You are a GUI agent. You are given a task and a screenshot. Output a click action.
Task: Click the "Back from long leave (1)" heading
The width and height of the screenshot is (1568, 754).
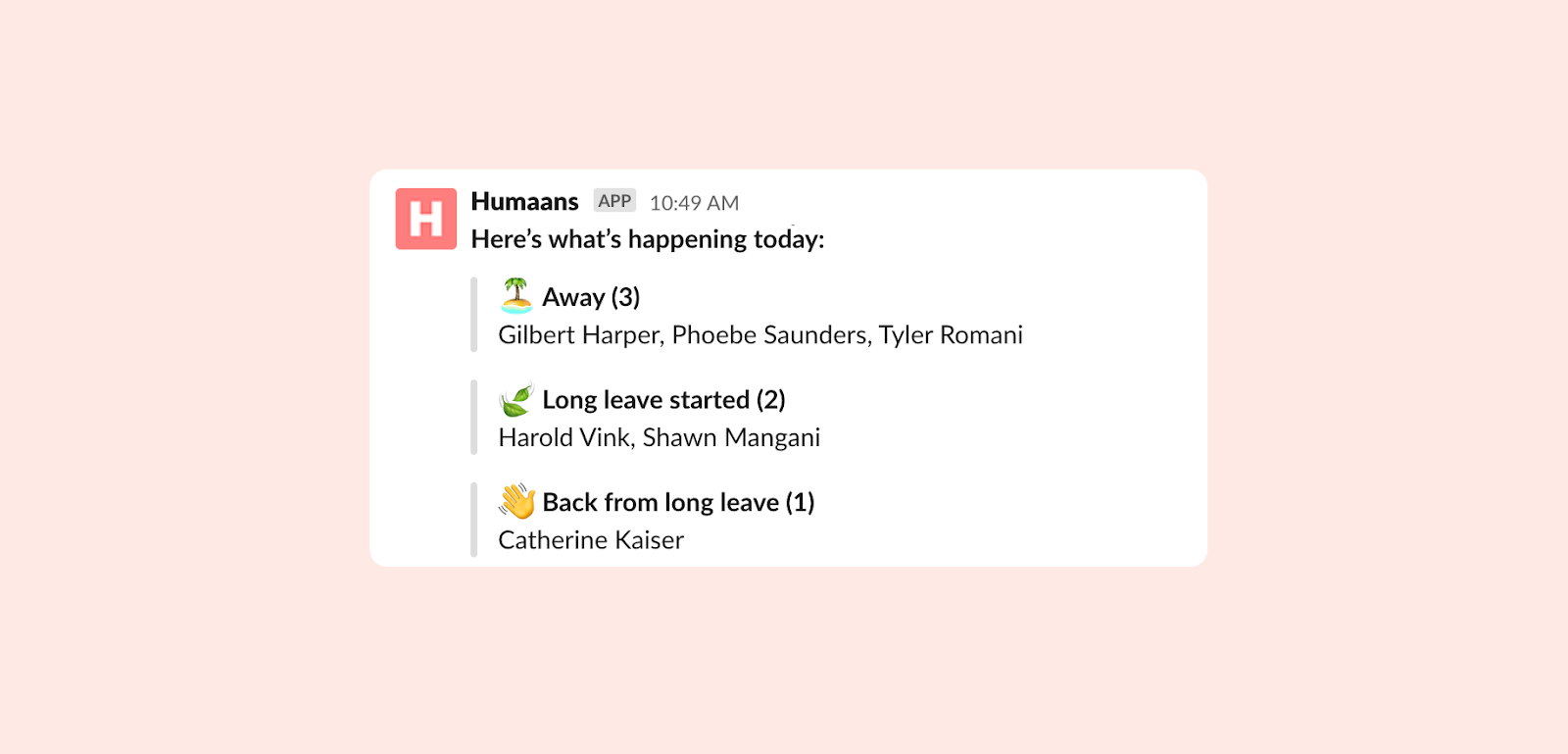(x=678, y=502)
